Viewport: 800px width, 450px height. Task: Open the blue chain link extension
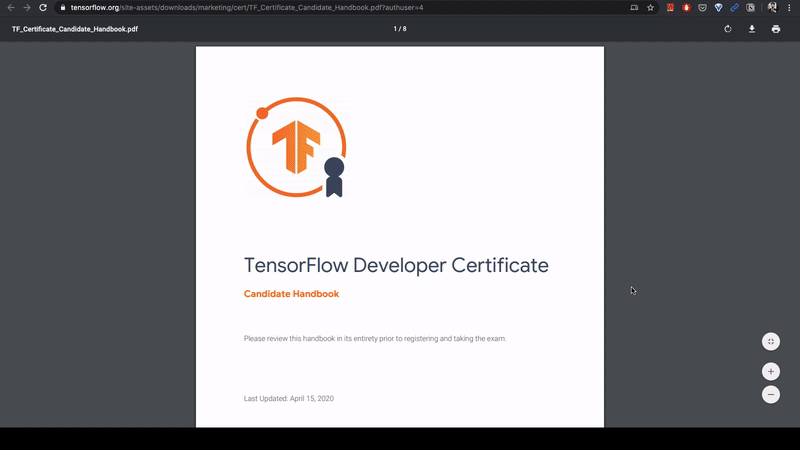point(734,8)
